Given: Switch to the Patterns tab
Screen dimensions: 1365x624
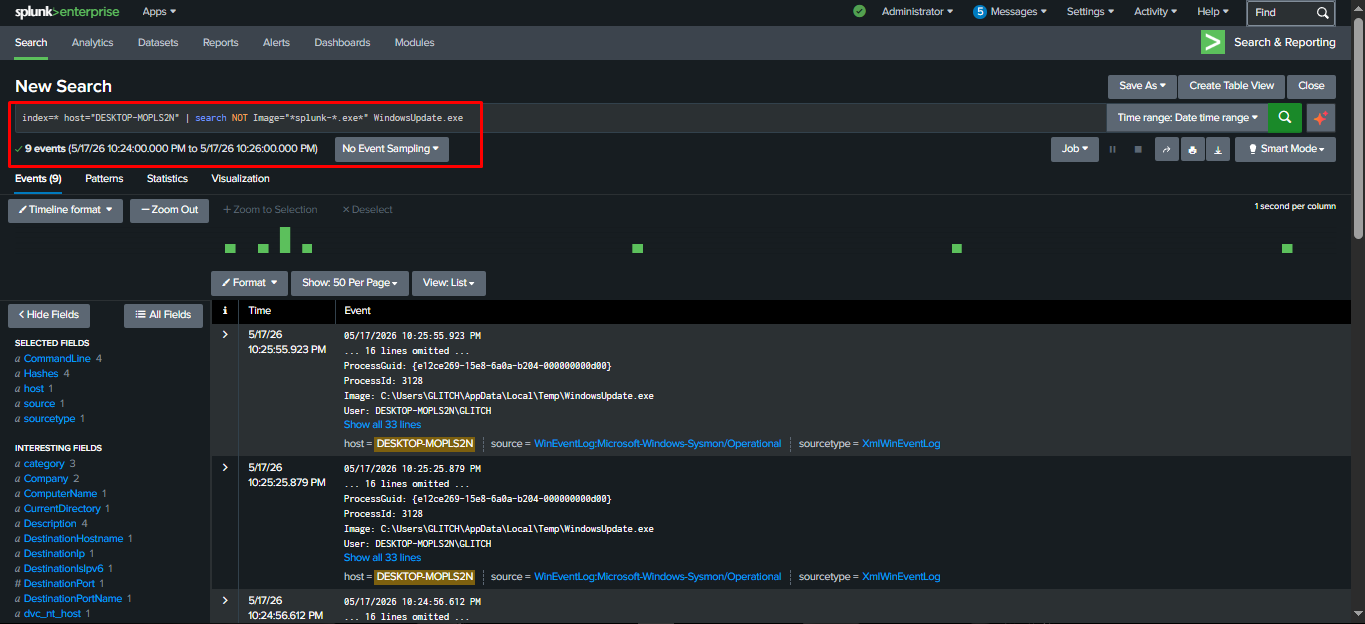Looking at the screenshot, I should (x=104, y=178).
